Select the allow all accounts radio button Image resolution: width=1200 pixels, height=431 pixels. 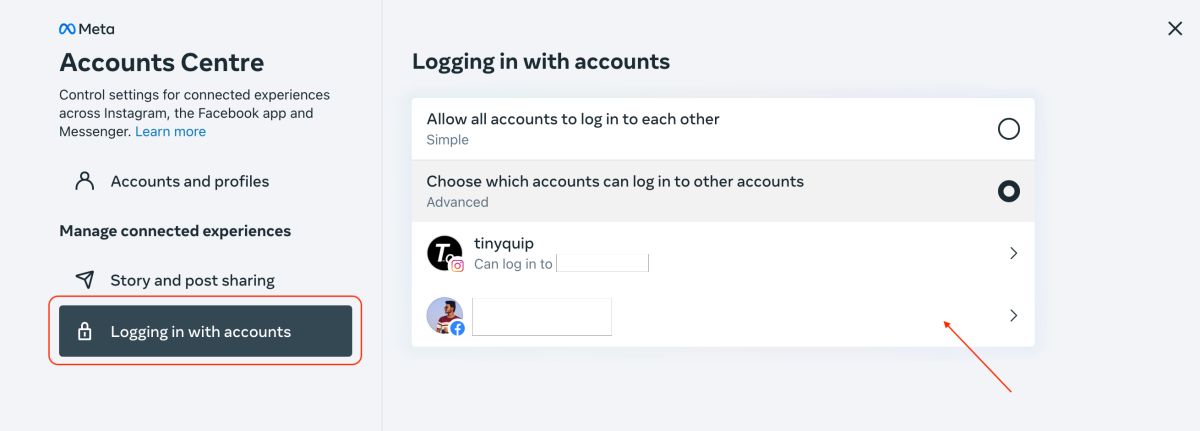(1009, 128)
